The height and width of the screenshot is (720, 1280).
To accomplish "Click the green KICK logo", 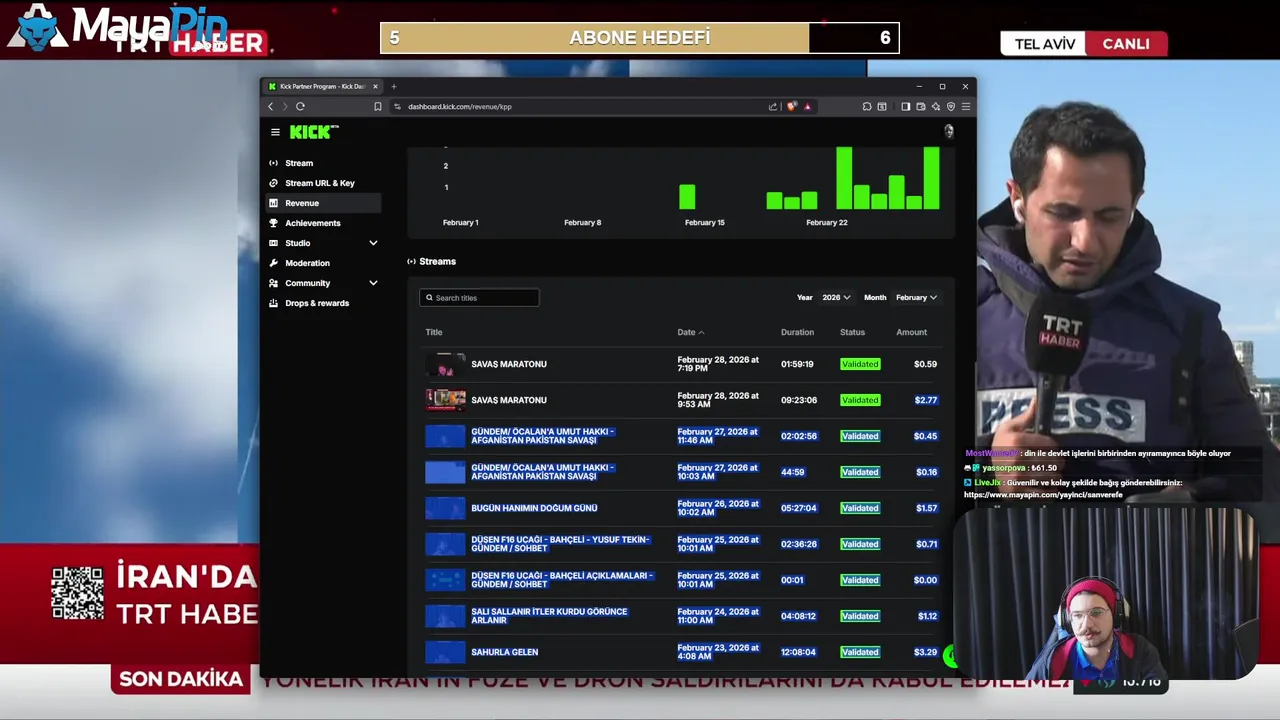I will coord(314,132).
